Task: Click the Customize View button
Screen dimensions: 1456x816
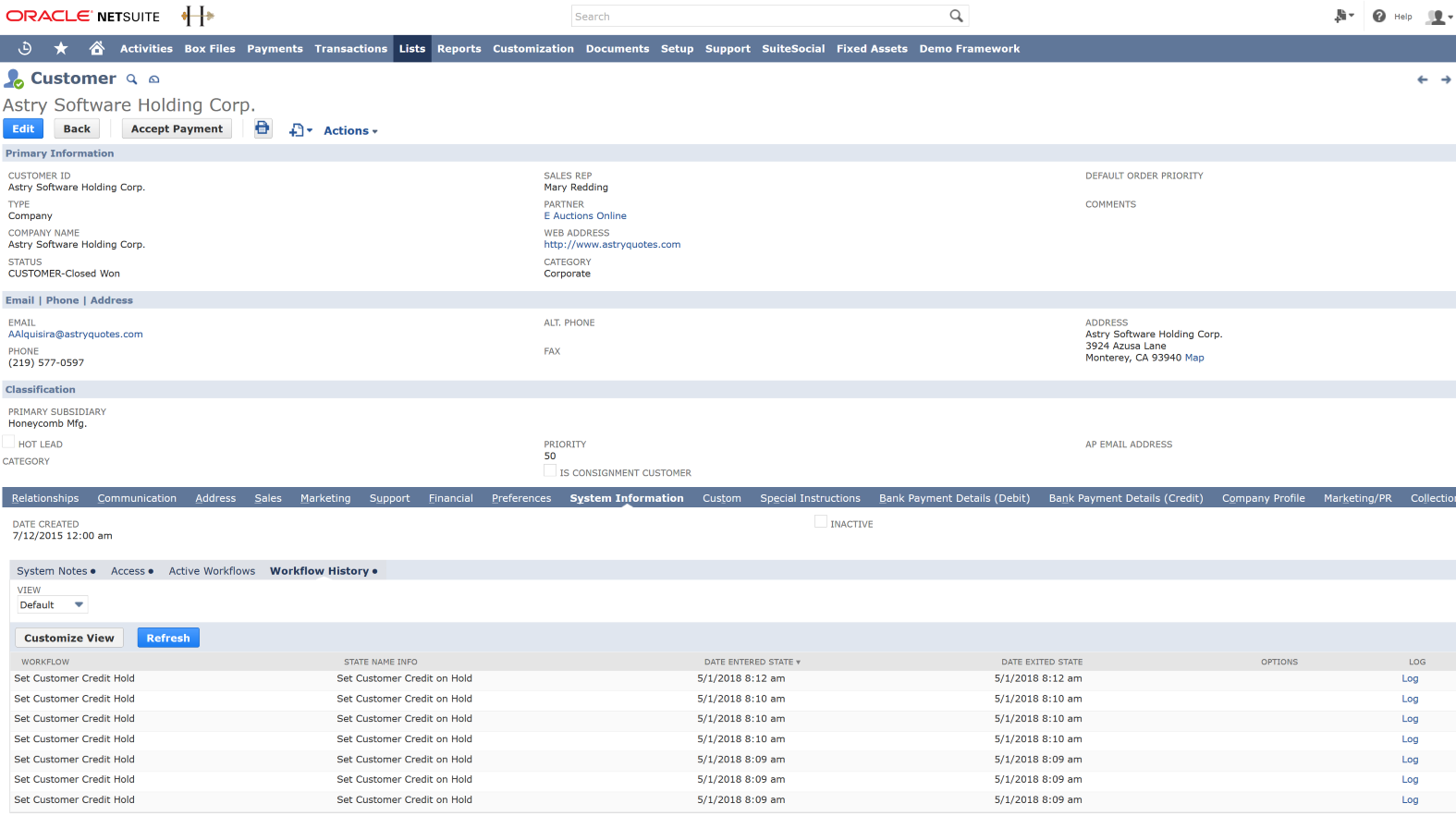Action: pyautogui.click(x=69, y=638)
